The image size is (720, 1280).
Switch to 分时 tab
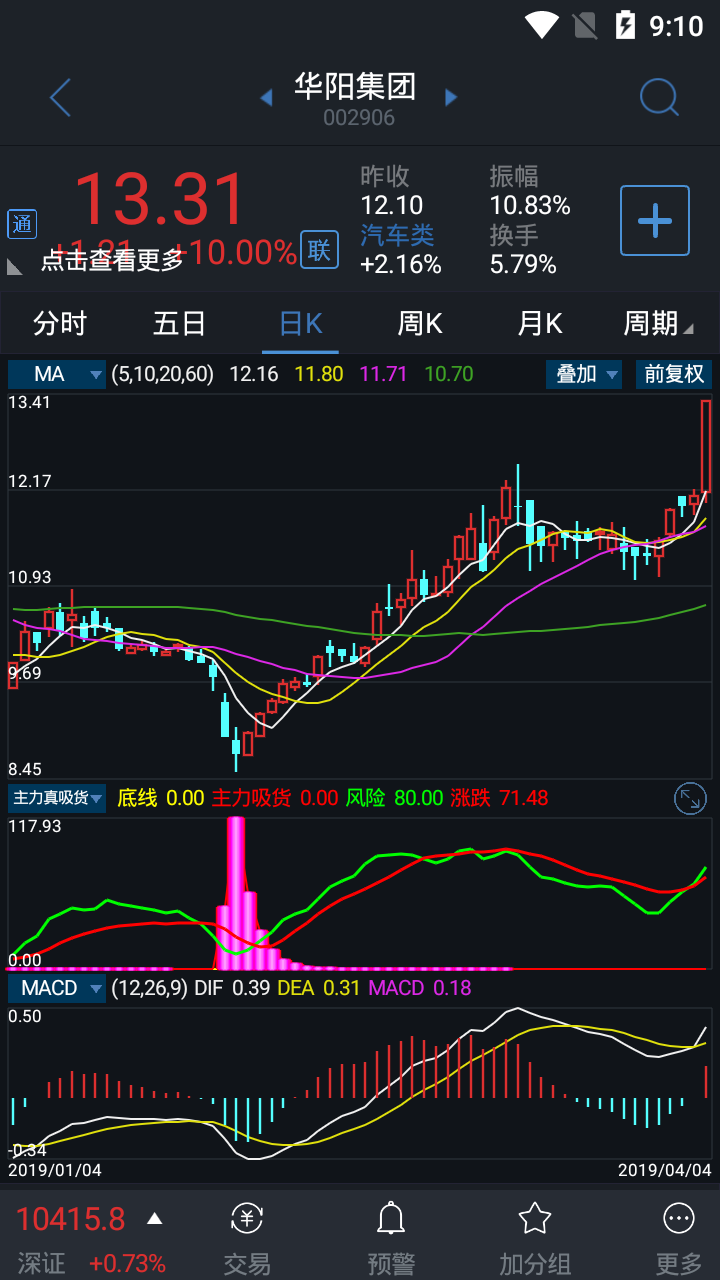coord(60,323)
